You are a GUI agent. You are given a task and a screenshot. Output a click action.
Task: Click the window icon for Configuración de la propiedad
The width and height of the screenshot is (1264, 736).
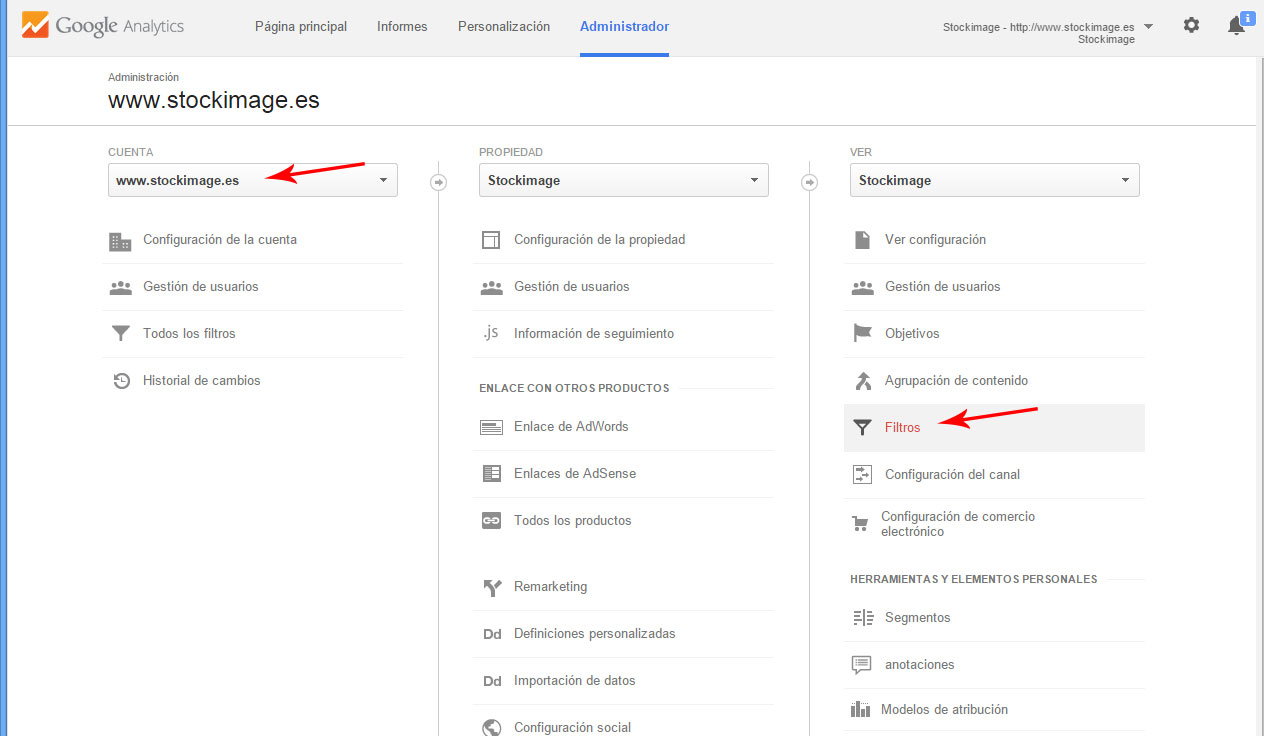(491, 240)
